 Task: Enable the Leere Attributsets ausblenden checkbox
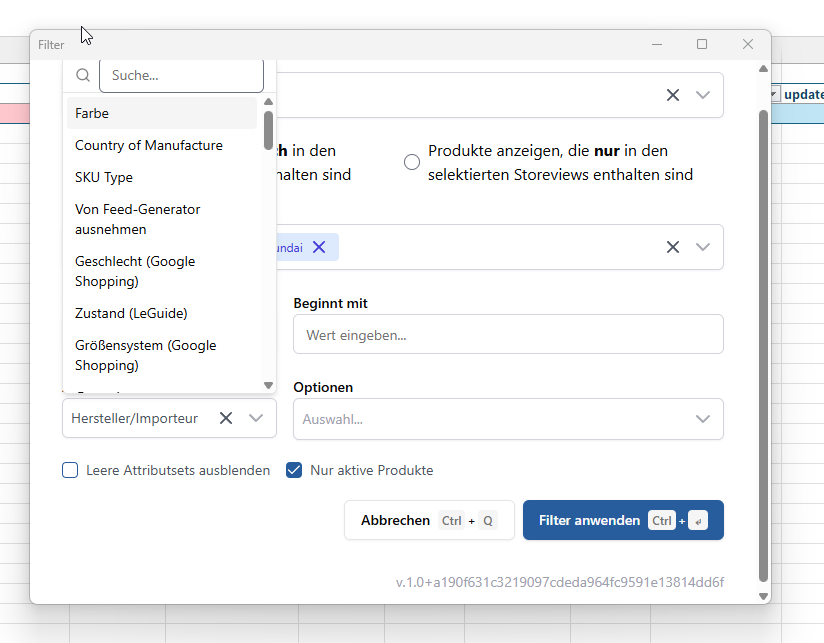click(70, 470)
